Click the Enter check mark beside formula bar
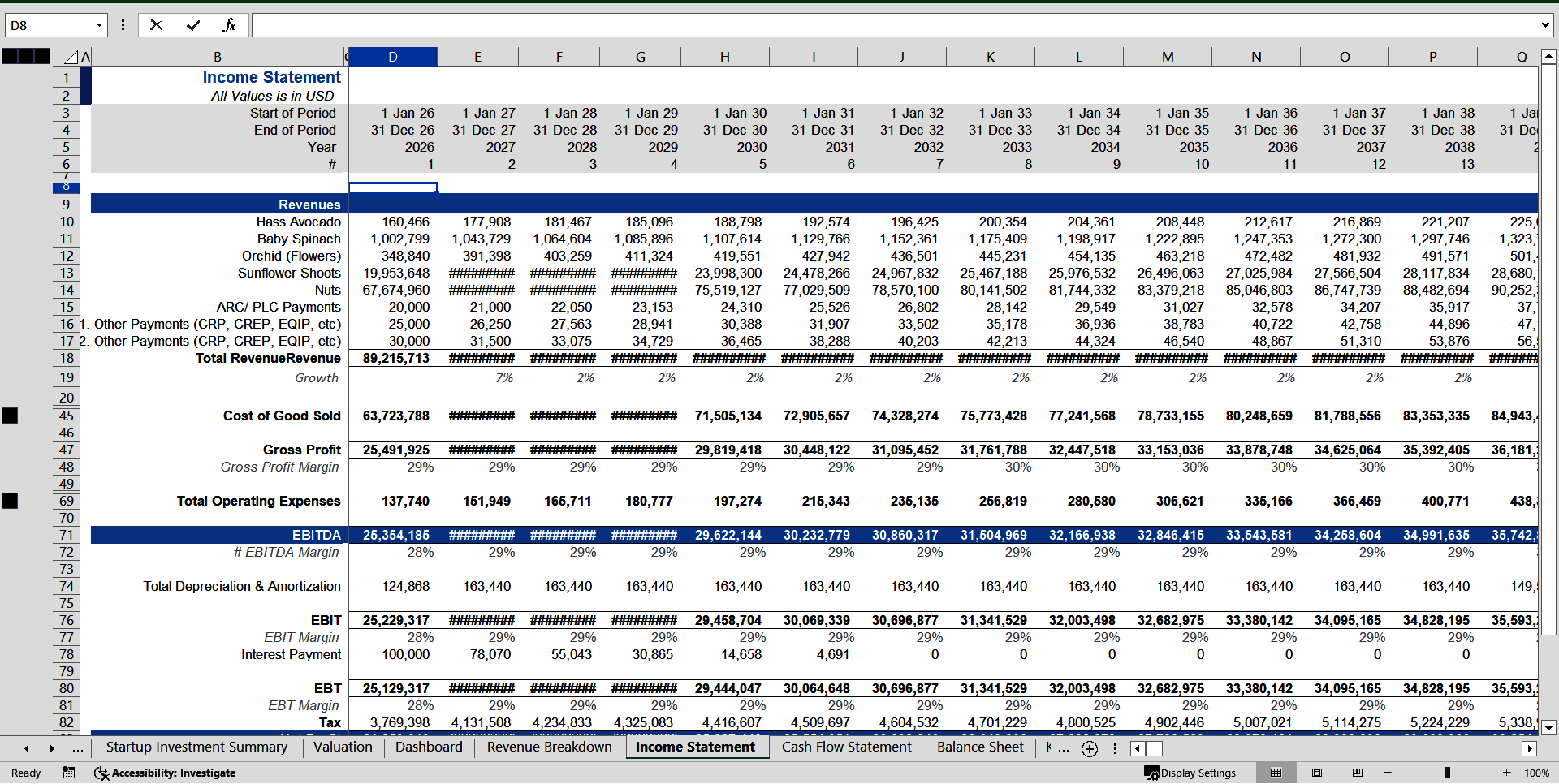The width and height of the screenshot is (1559, 784). coord(193,24)
